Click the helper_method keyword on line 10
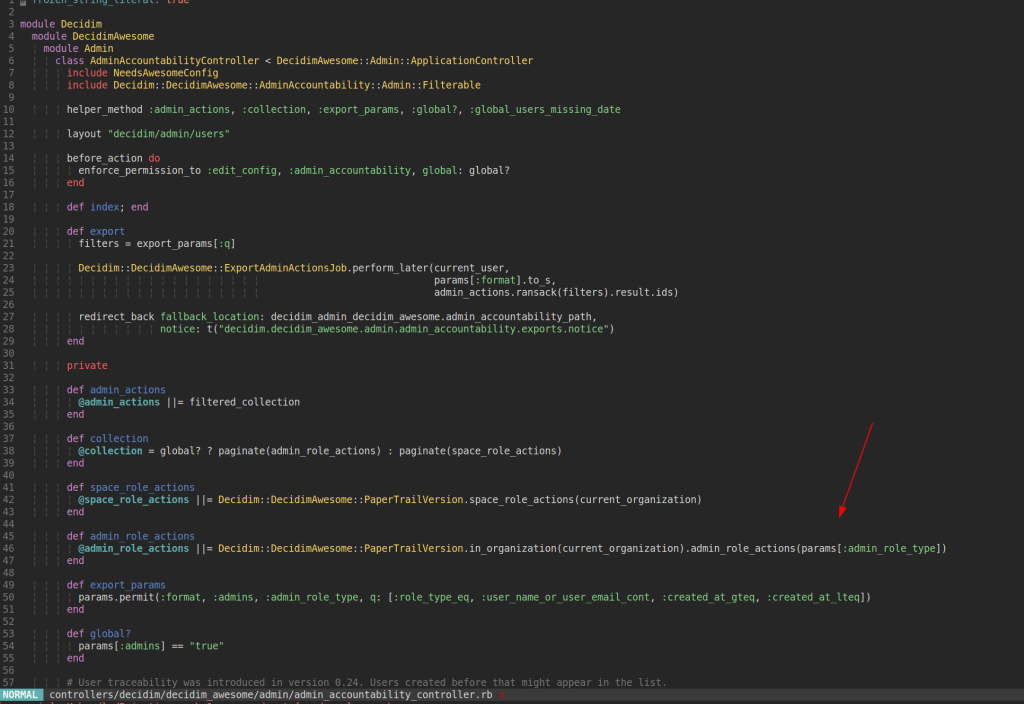This screenshot has width=1024, height=704. point(104,110)
